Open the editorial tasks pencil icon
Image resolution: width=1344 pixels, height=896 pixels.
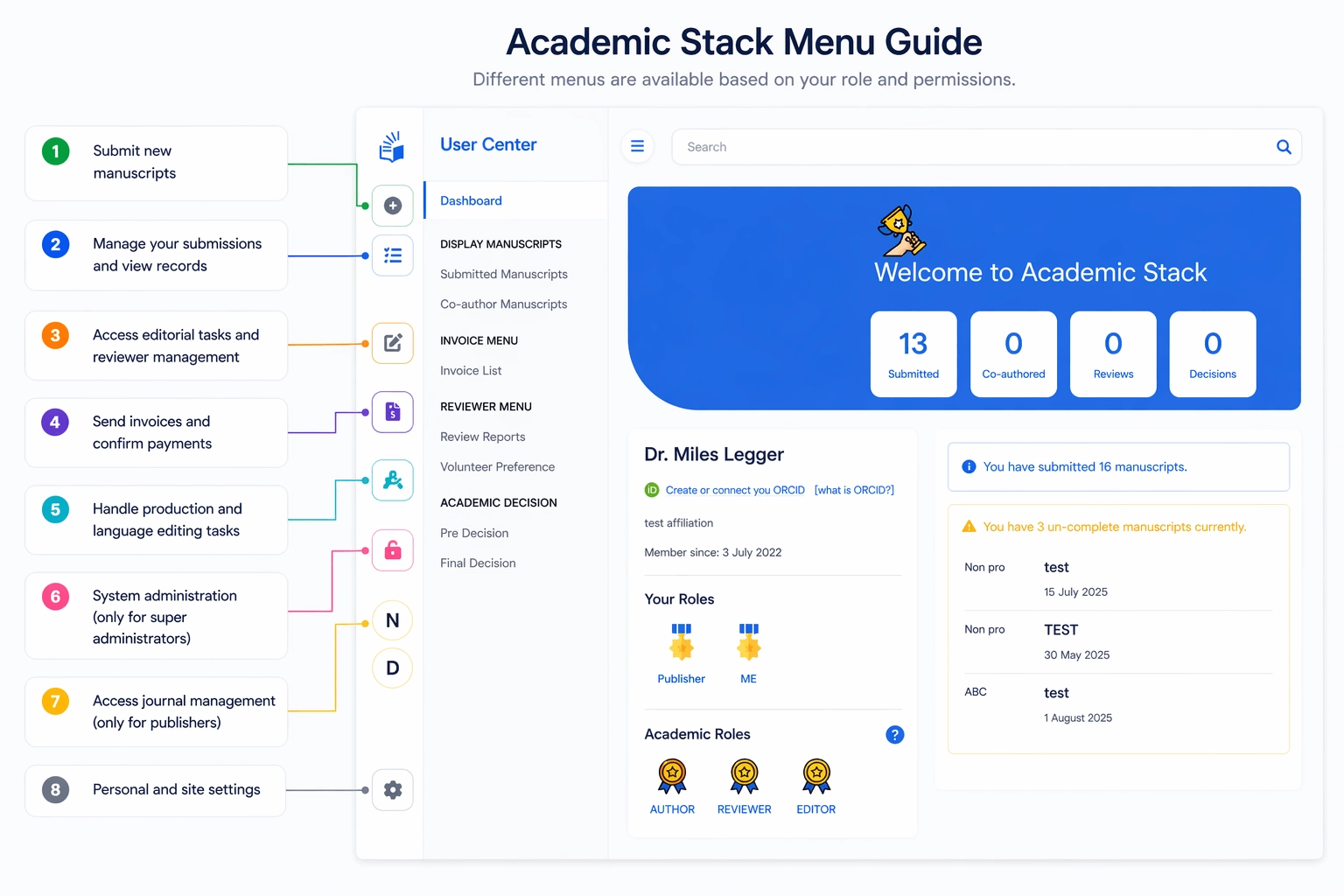click(x=393, y=343)
